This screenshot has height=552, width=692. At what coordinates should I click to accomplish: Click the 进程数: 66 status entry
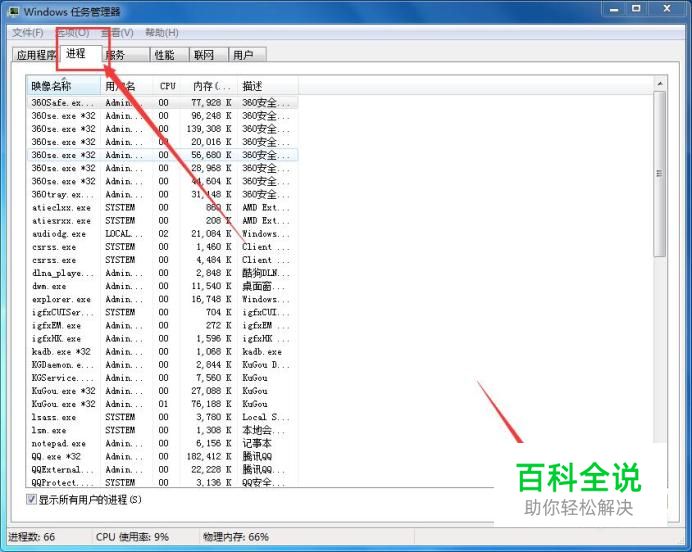[32, 537]
